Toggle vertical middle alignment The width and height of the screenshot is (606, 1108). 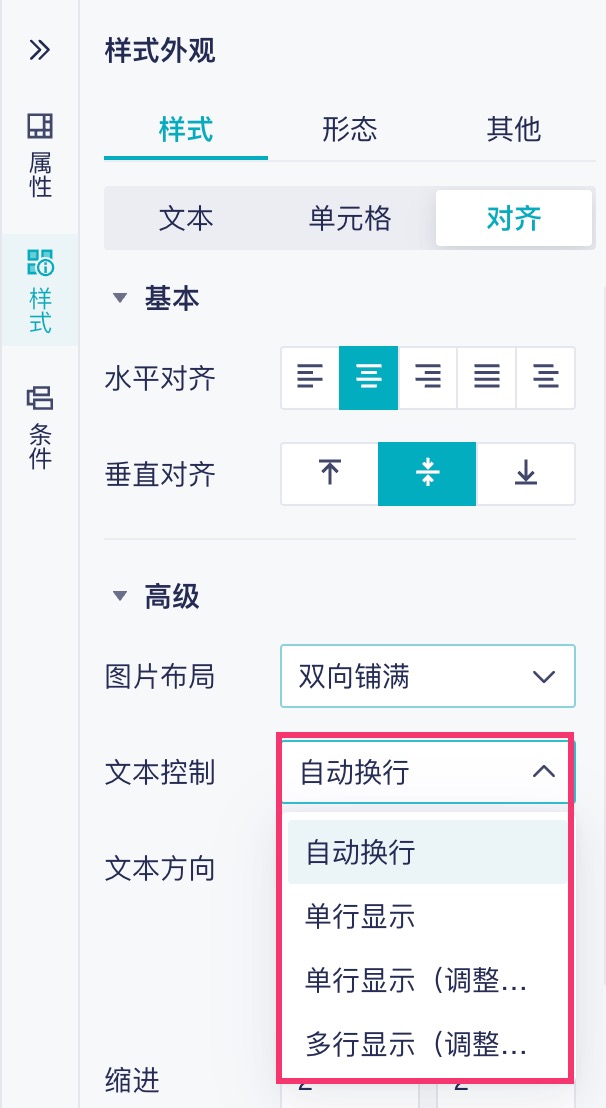(427, 474)
